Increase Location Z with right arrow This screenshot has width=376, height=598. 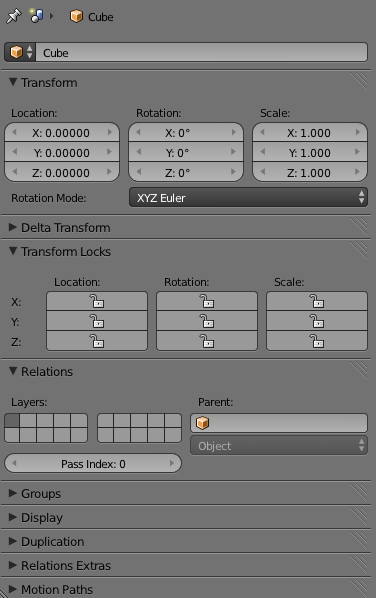(110, 172)
